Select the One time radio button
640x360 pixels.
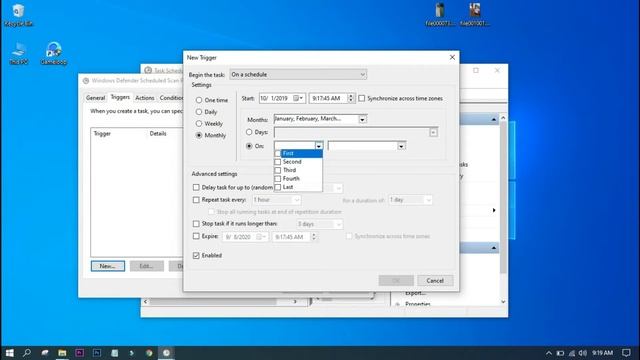tap(199, 100)
